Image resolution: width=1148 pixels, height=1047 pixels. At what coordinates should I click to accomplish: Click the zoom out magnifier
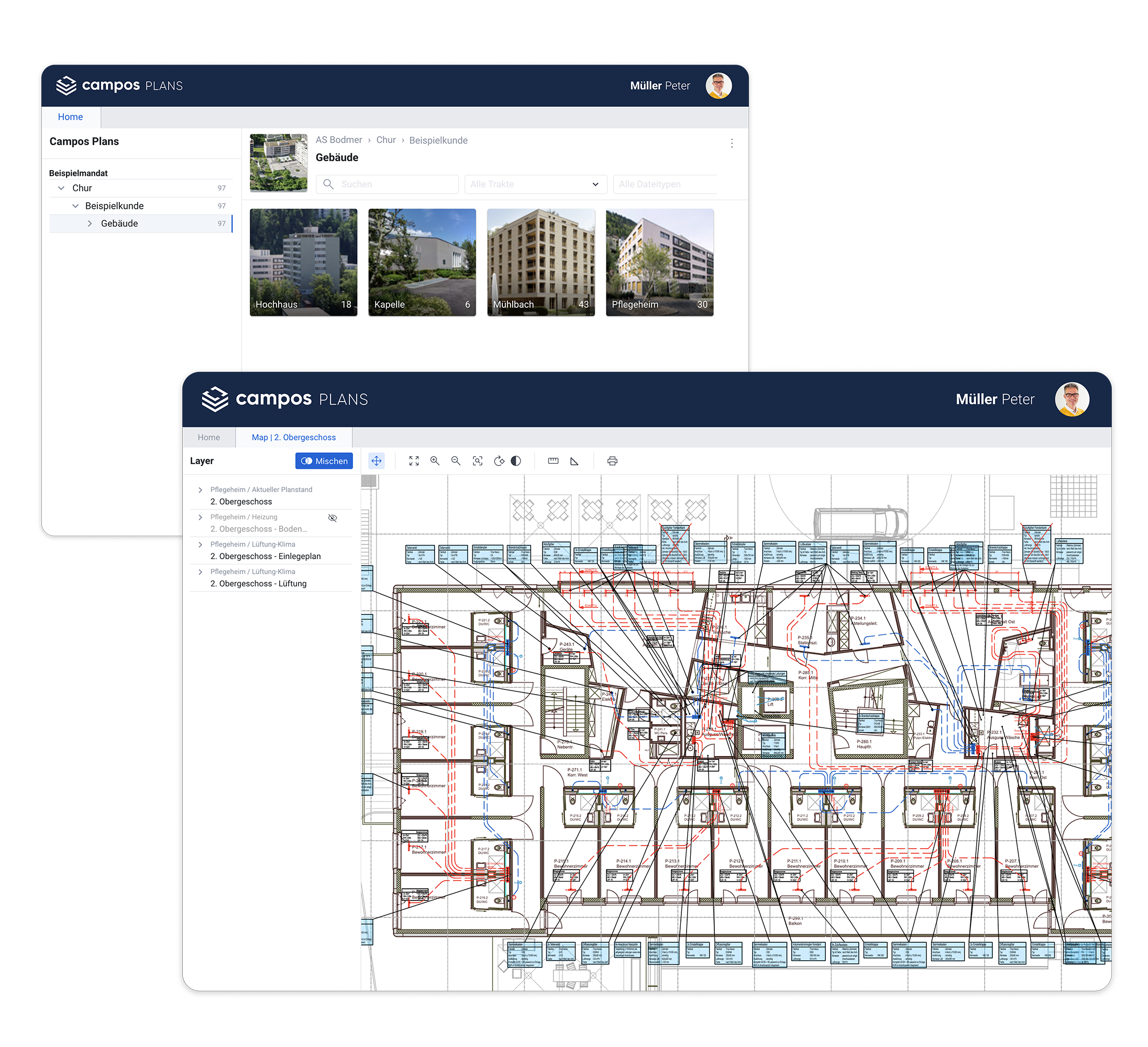click(x=456, y=461)
